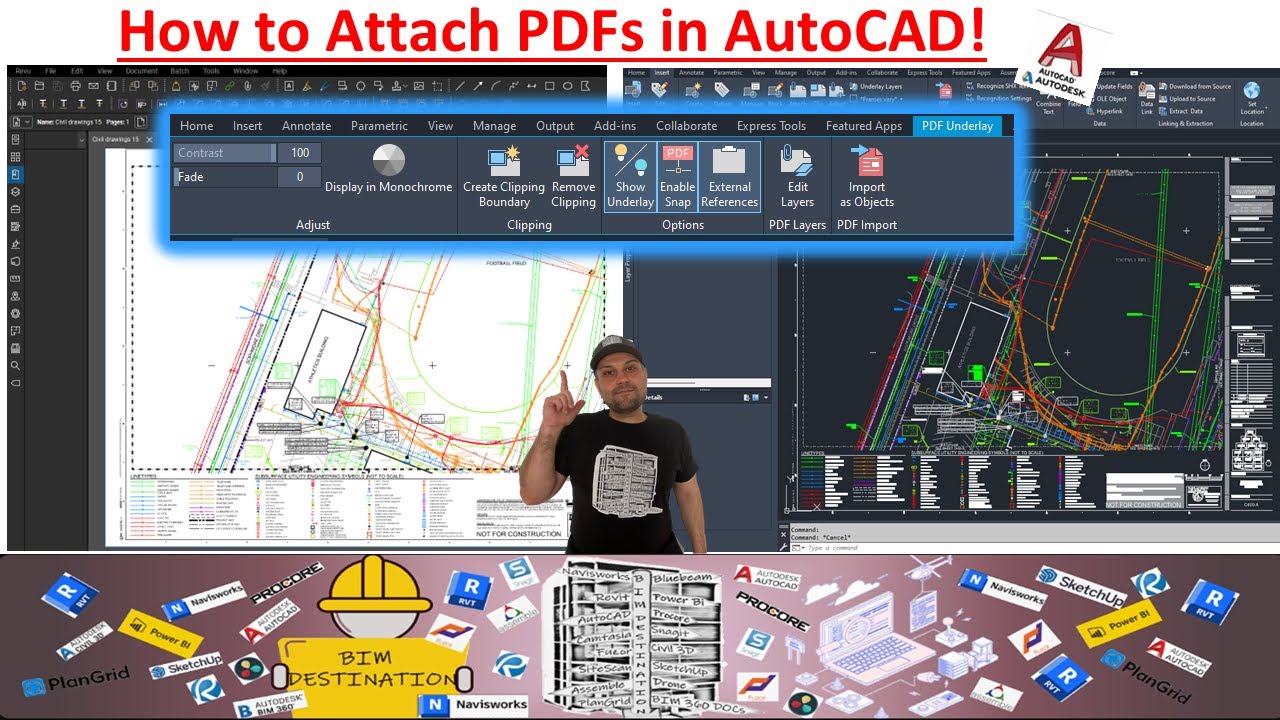Toggle the Show Underlay option
This screenshot has height=720, width=1280.
pyautogui.click(x=630, y=177)
